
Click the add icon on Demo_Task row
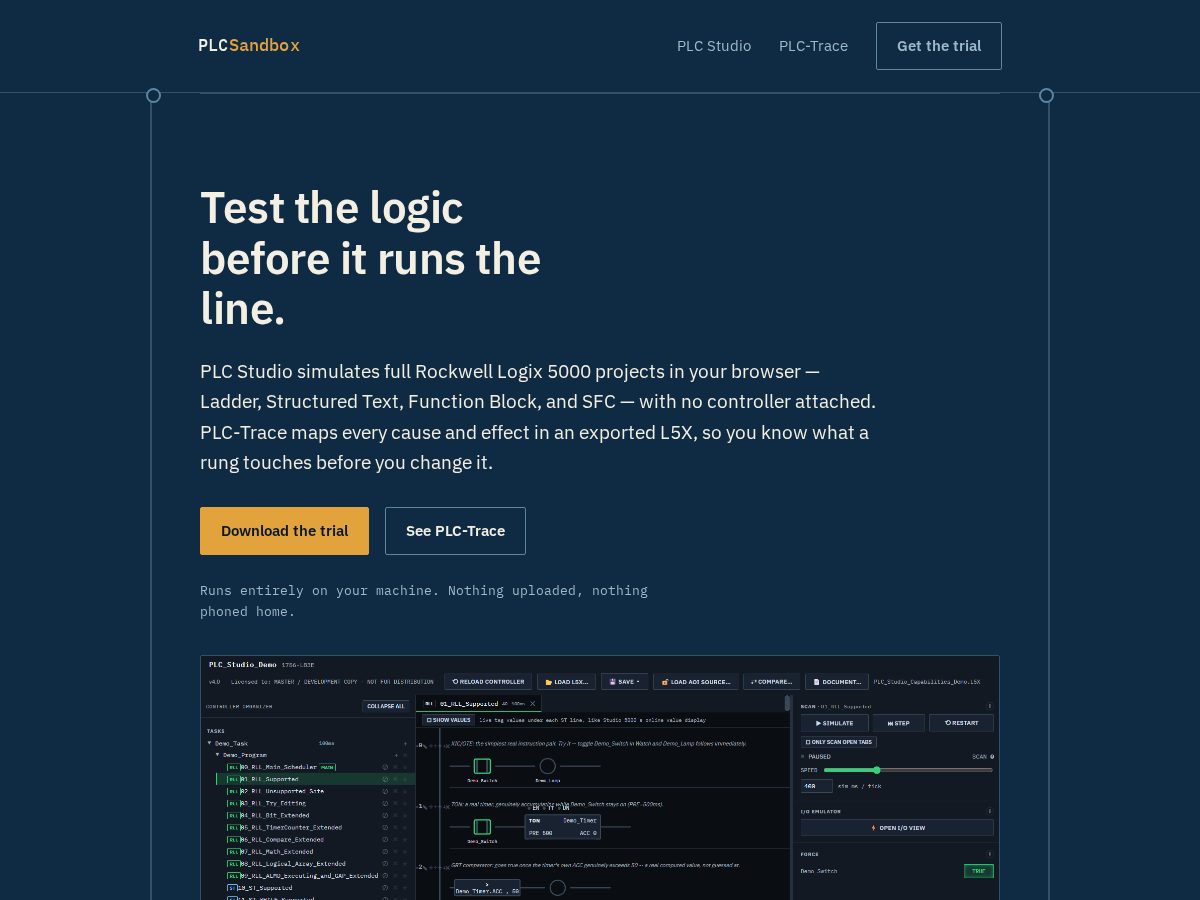point(405,743)
